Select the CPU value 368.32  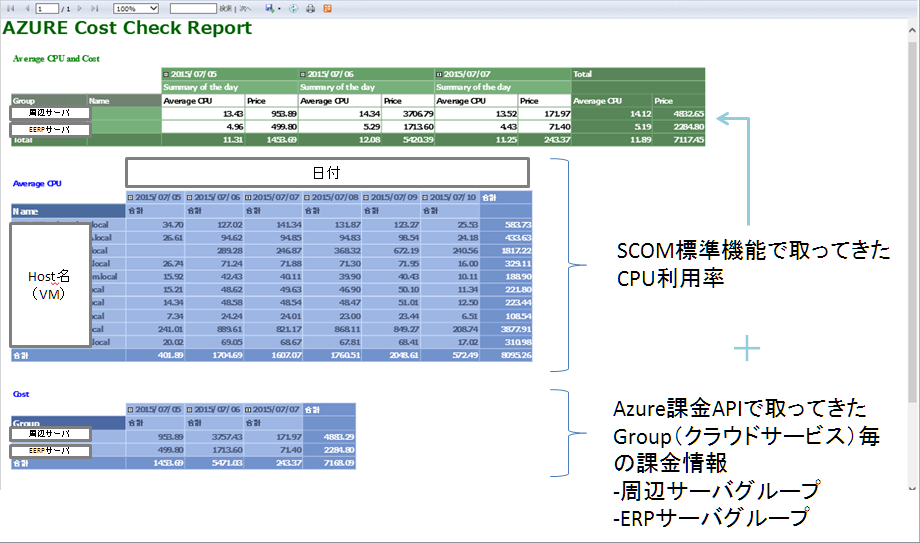347,251
